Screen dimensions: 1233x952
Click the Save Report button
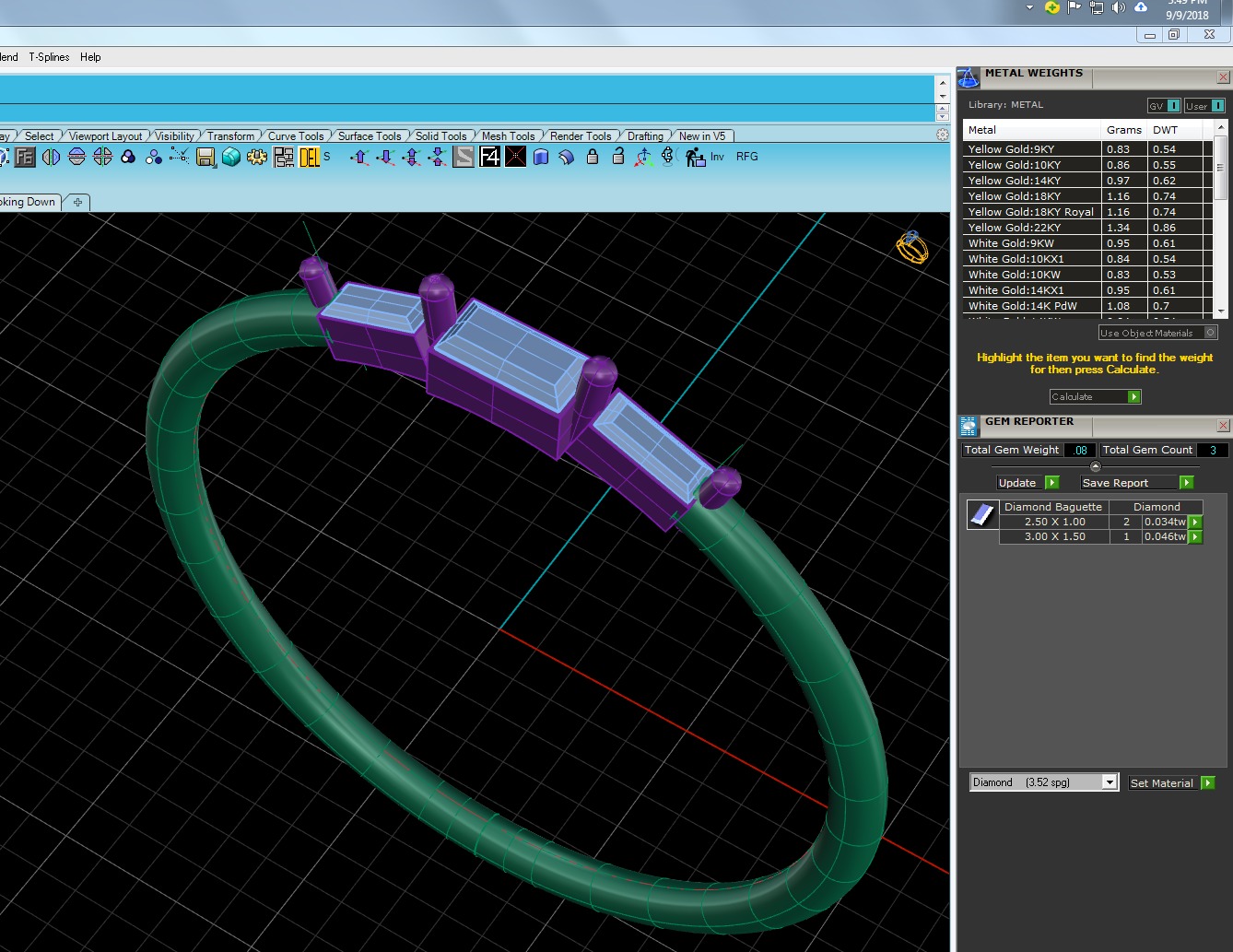(1137, 482)
